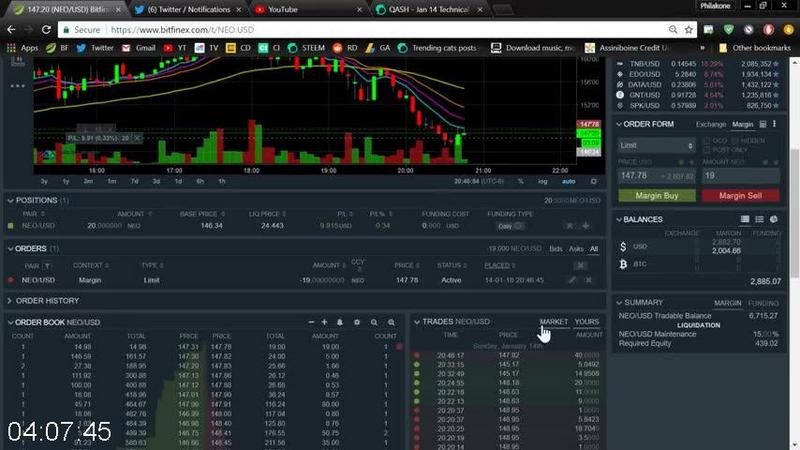The image size is (800, 450).
Task: Cancel all orders using header X
Action: point(581,265)
